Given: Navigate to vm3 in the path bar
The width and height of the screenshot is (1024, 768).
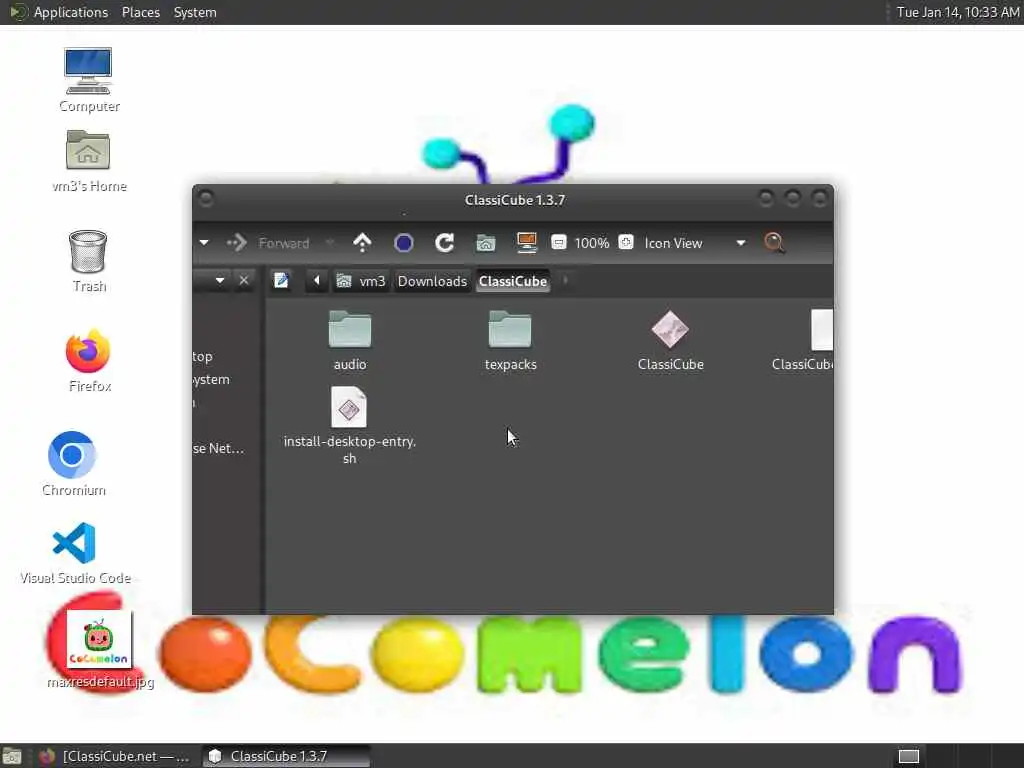Looking at the screenshot, I should pyautogui.click(x=361, y=281).
